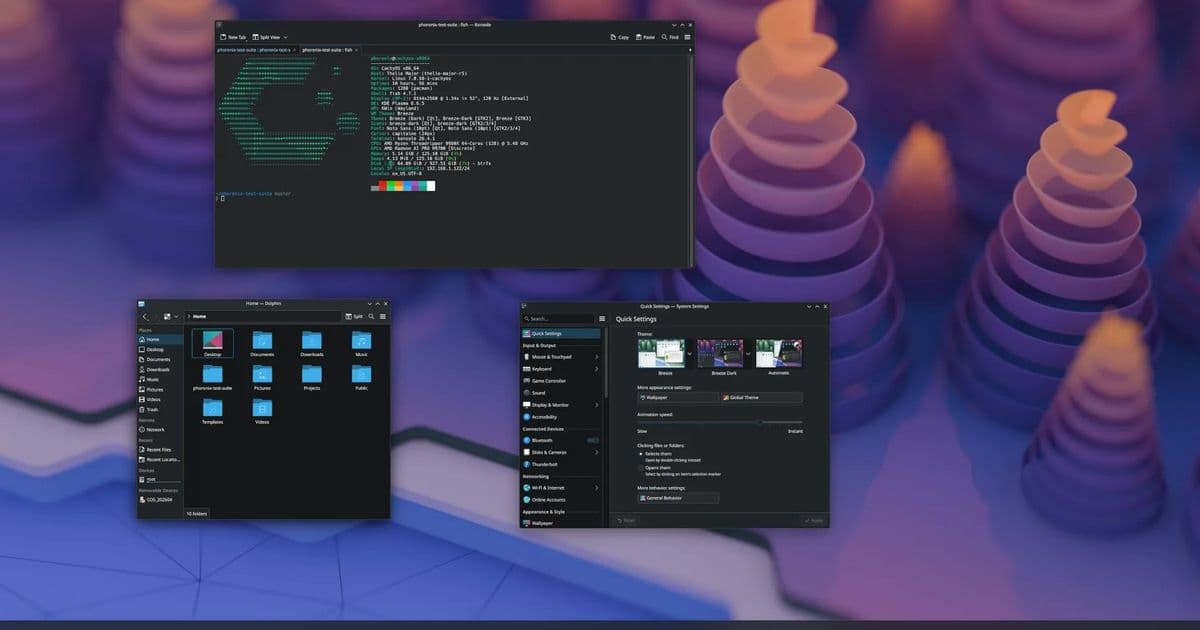This screenshot has height=630, width=1200.
Task: Open Display & Monitor settings
Action: pos(561,404)
